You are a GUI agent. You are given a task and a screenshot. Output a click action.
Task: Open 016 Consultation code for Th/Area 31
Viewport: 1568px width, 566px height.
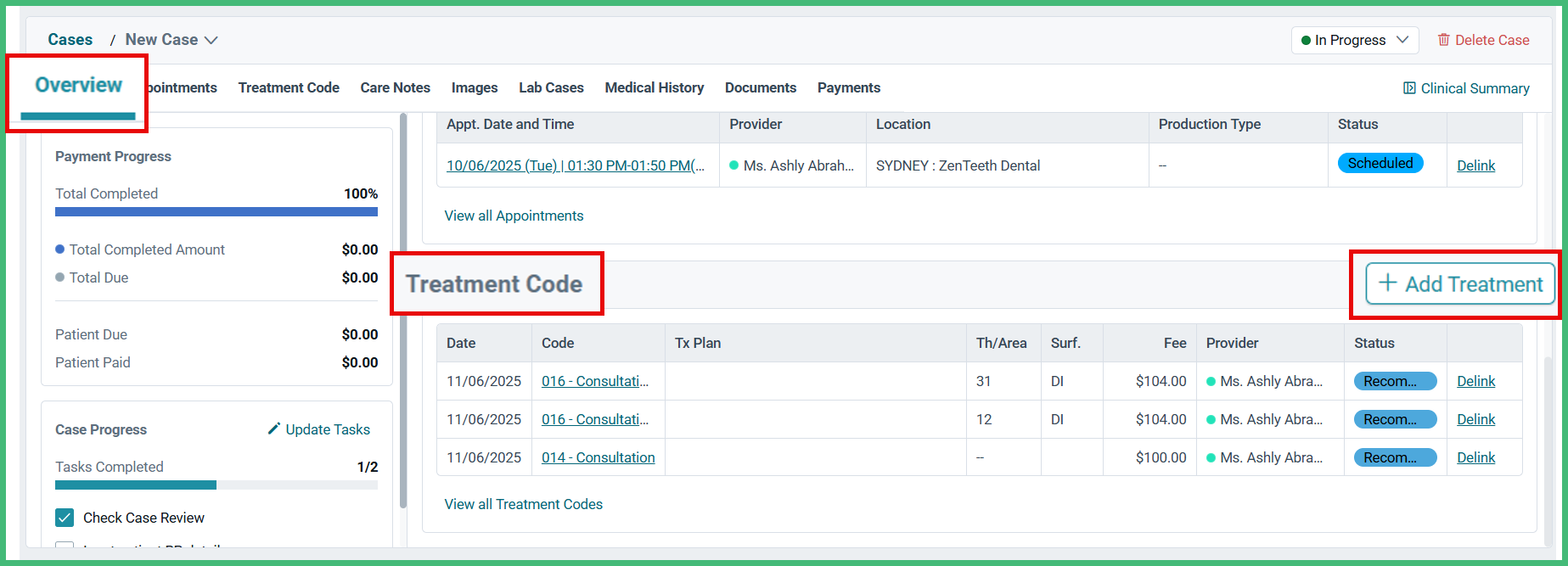595,381
